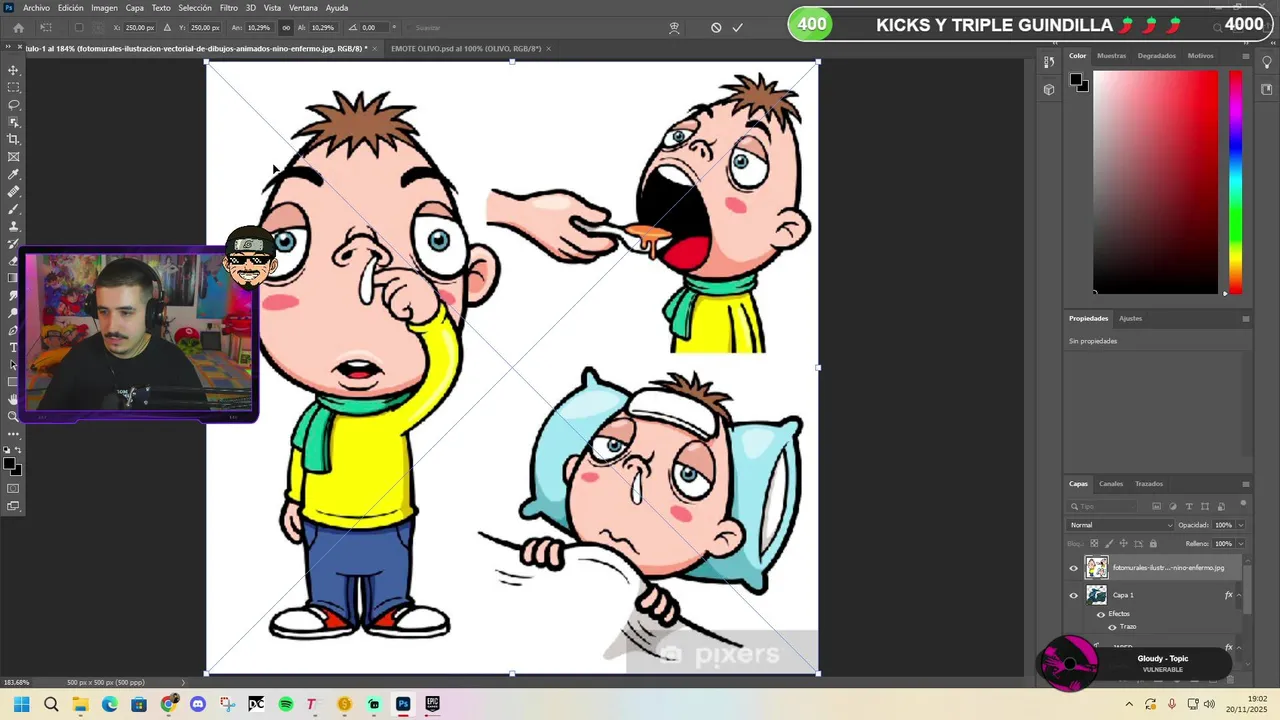Screen dimensions: 1280x720
Task: Filter layers by pixel layer icon
Action: pyautogui.click(x=1157, y=506)
